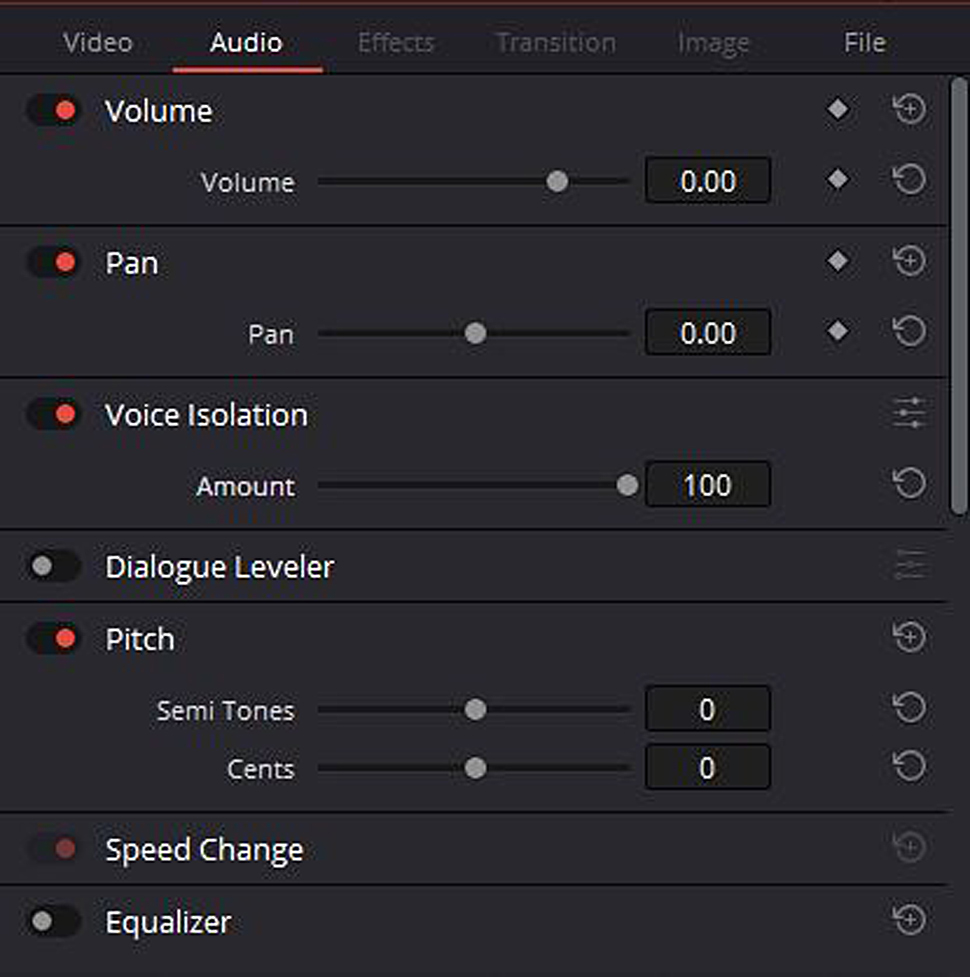Reset the whole Volume section
970x977 pixels.
[909, 110]
